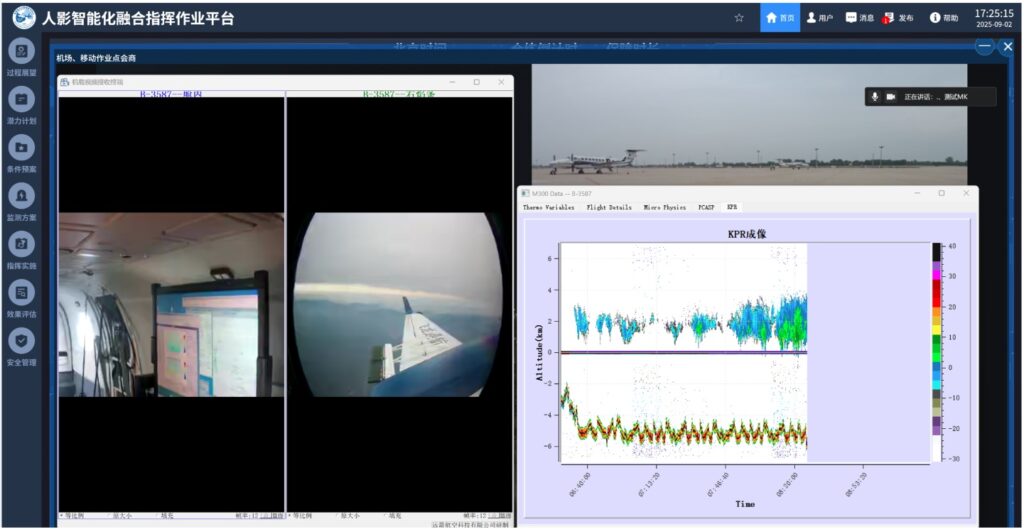The height and width of the screenshot is (529, 1024).
Task: Open the 监测方案 sidebar module
Action: (x=21, y=196)
